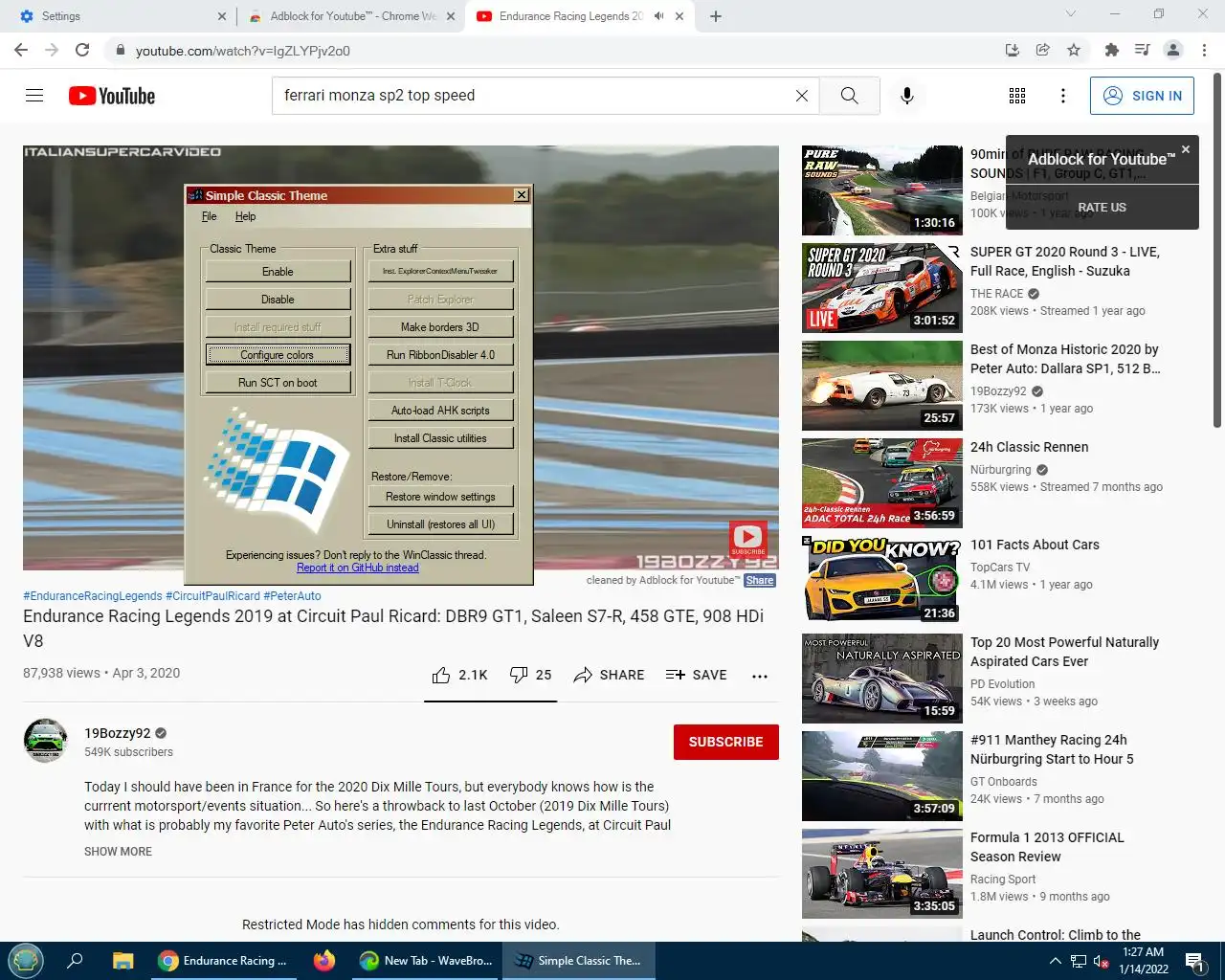Click Inst. ExplorerContextMenuTweaker button
This screenshot has height=980, width=1225.
tap(440, 272)
